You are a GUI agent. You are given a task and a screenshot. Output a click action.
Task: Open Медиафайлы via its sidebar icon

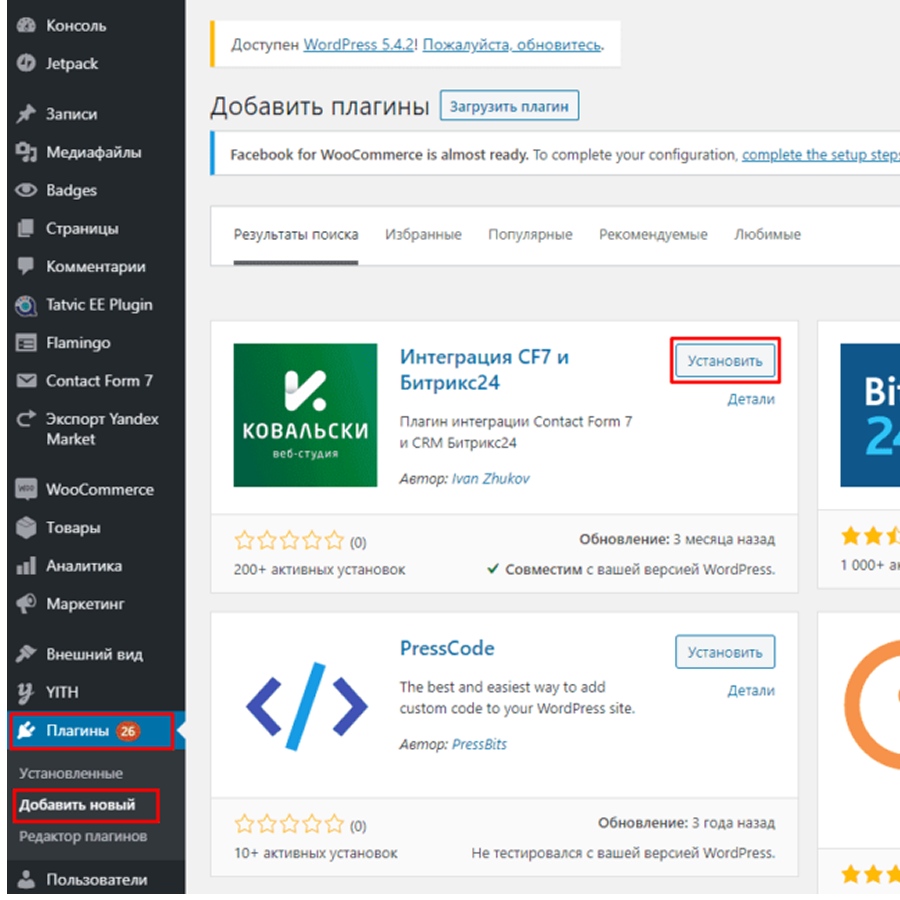pos(27,153)
